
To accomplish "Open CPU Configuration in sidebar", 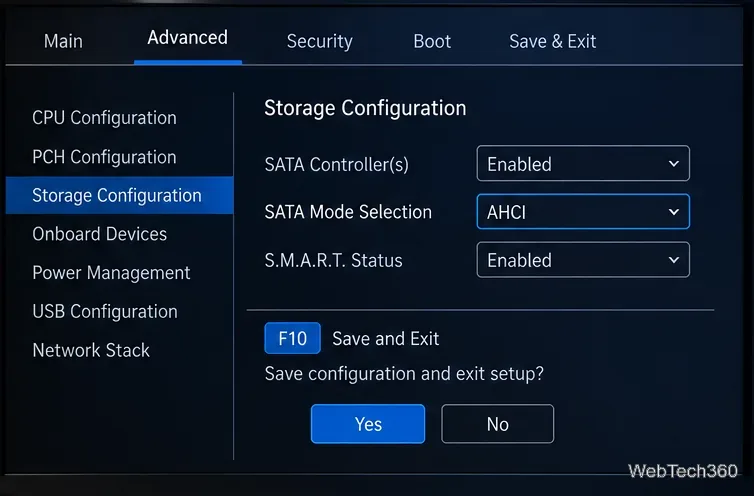I will pyautogui.click(x=104, y=118).
